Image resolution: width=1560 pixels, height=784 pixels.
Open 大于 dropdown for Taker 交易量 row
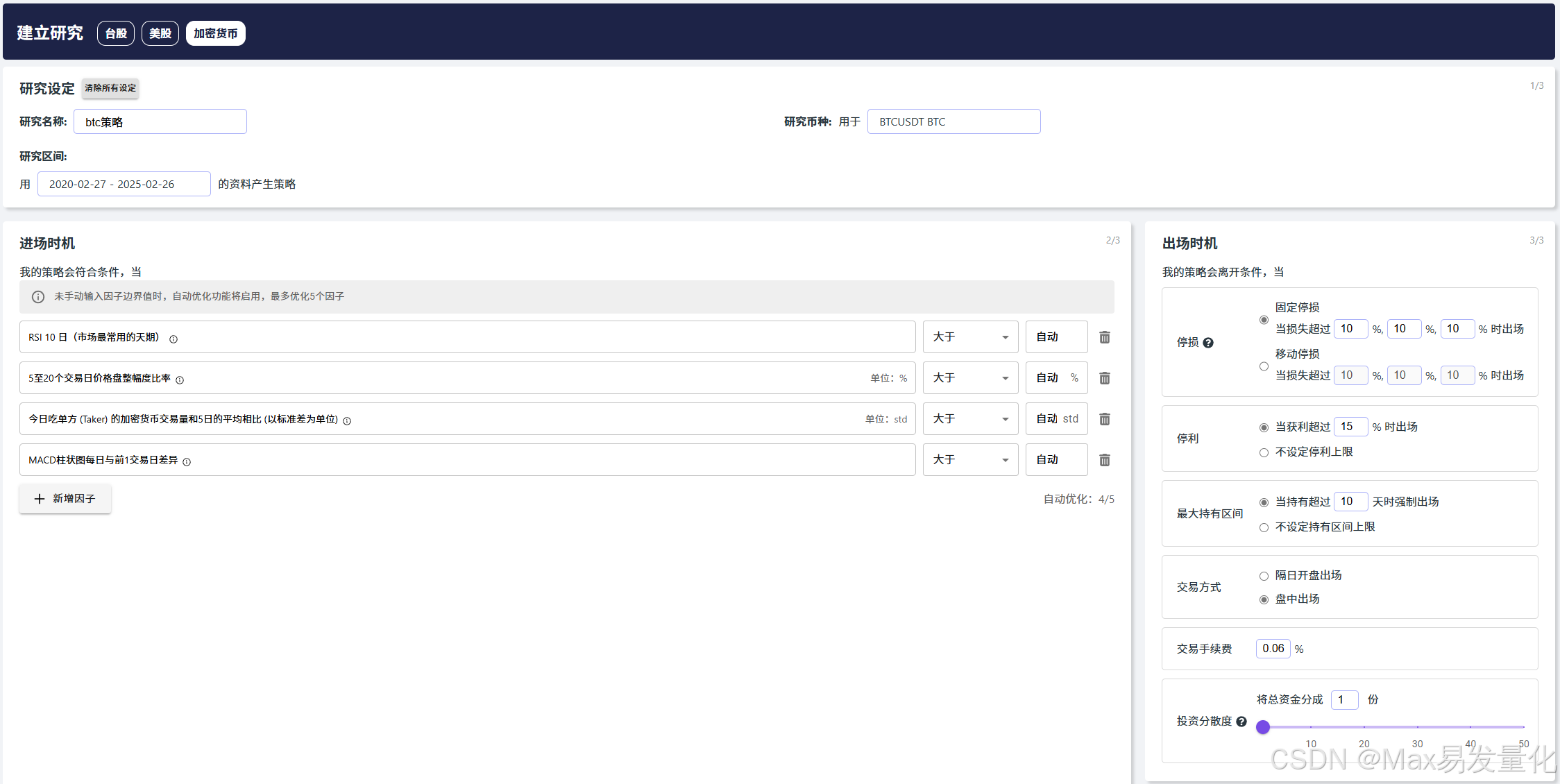pos(970,419)
